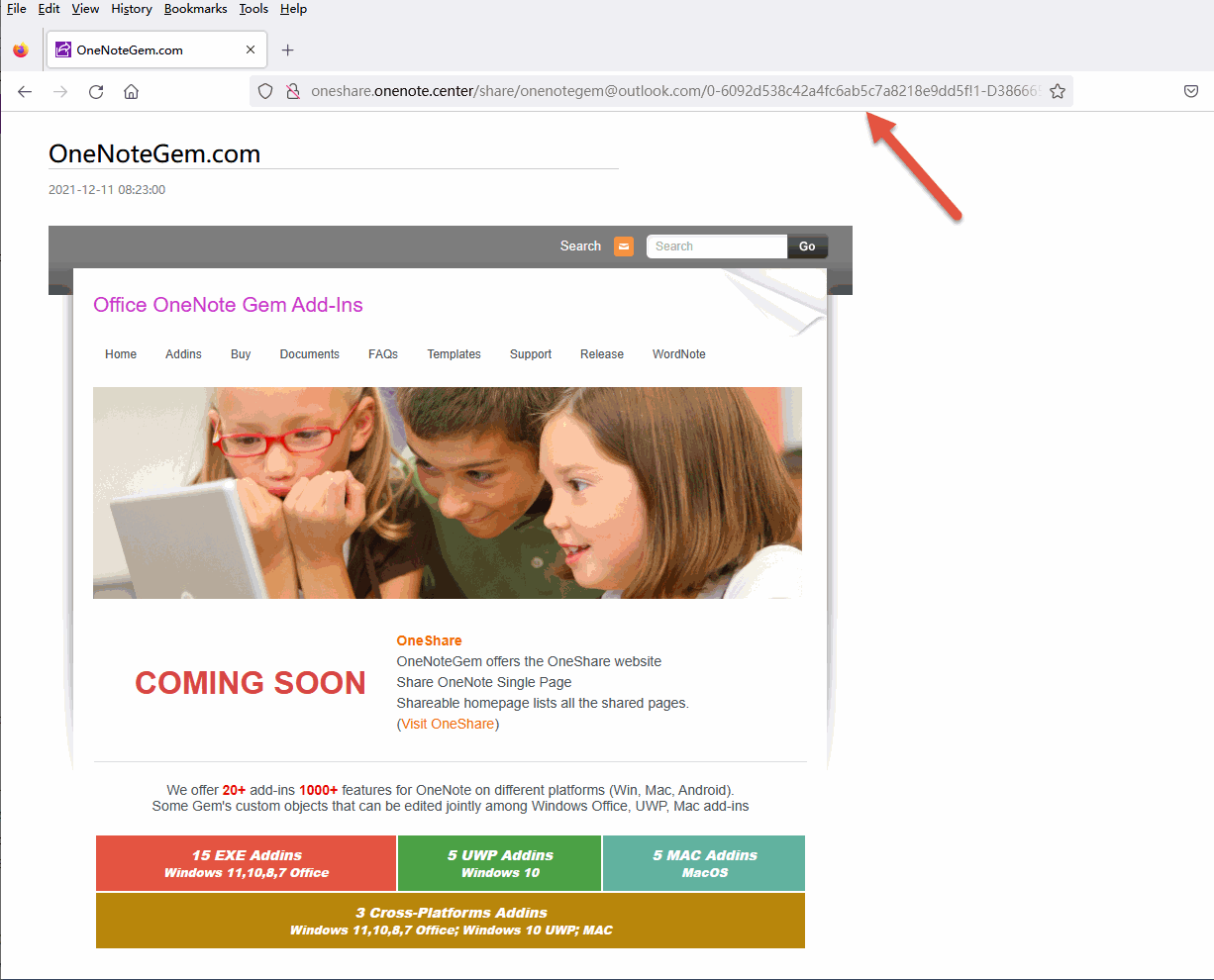Click 'Share OneNote Single Page' text
The width and height of the screenshot is (1214, 980).
pyautogui.click(x=484, y=682)
